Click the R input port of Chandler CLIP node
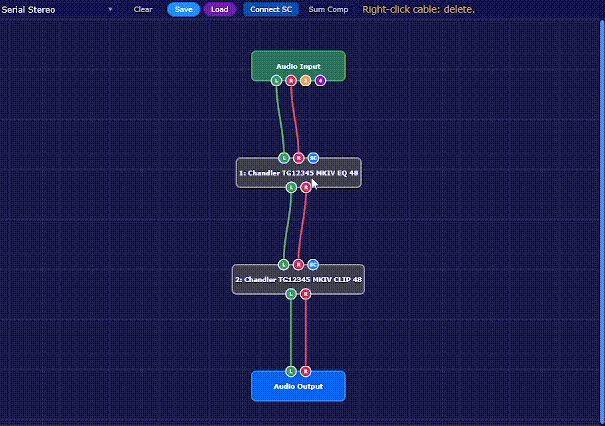This screenshot has height=426, width=605. (298, 265)
